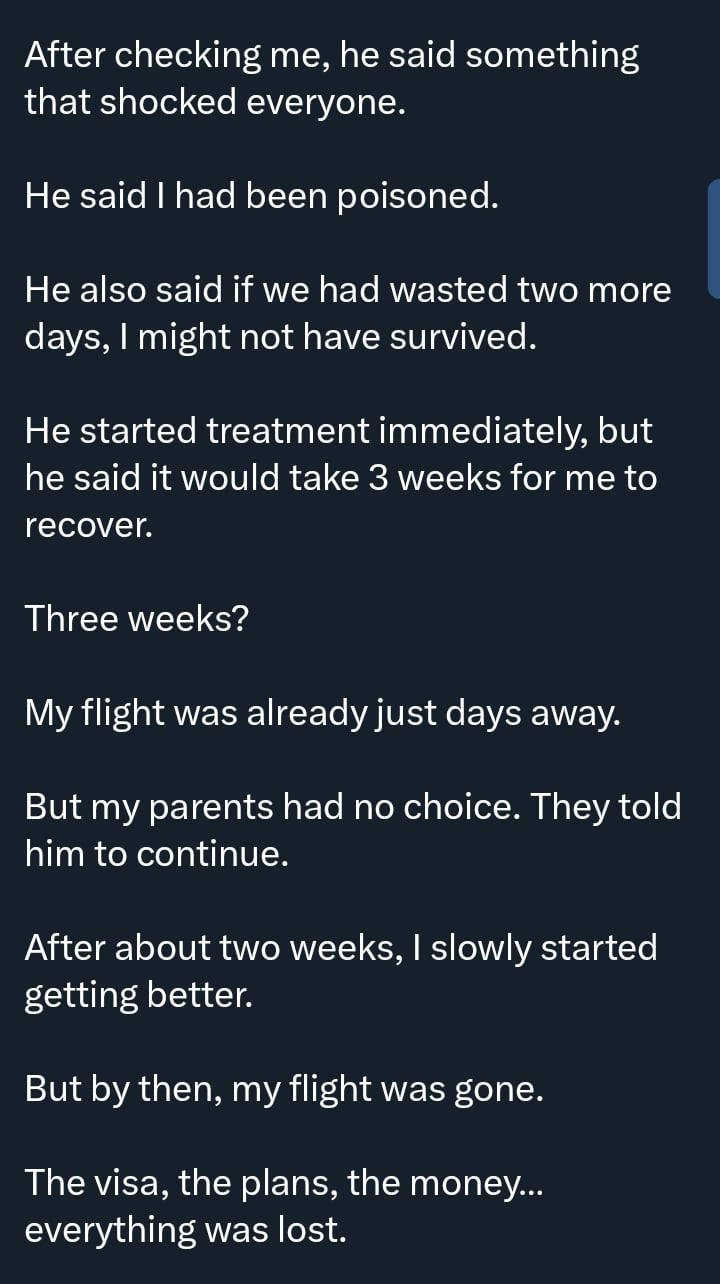Click the scrollbar handle on the right edge
Viewport: 720px width, 1284px height.
pos(714,238)
